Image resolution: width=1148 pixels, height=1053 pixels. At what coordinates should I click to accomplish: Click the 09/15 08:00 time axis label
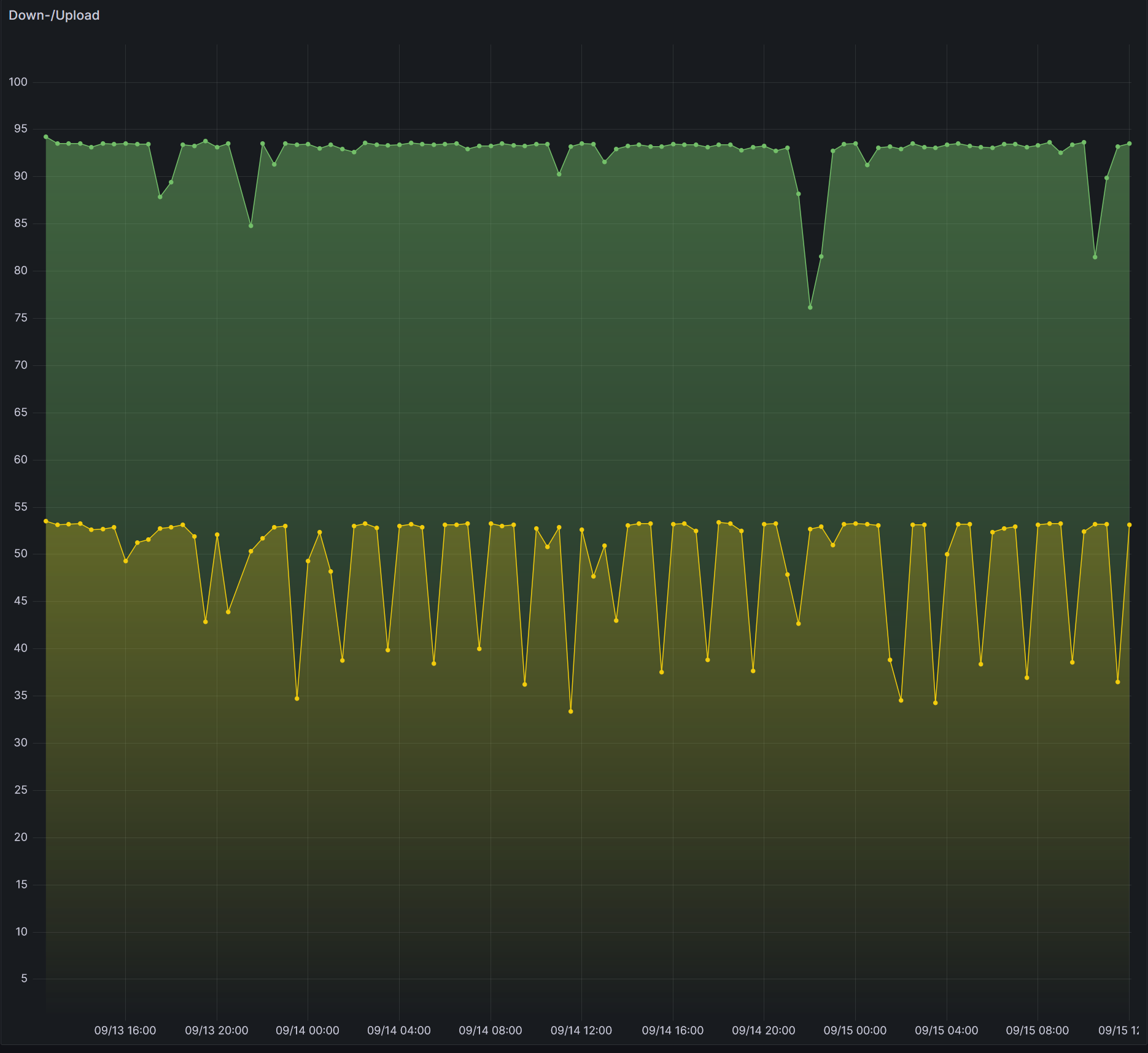pyautogui.click(x=1037, y=1031)
